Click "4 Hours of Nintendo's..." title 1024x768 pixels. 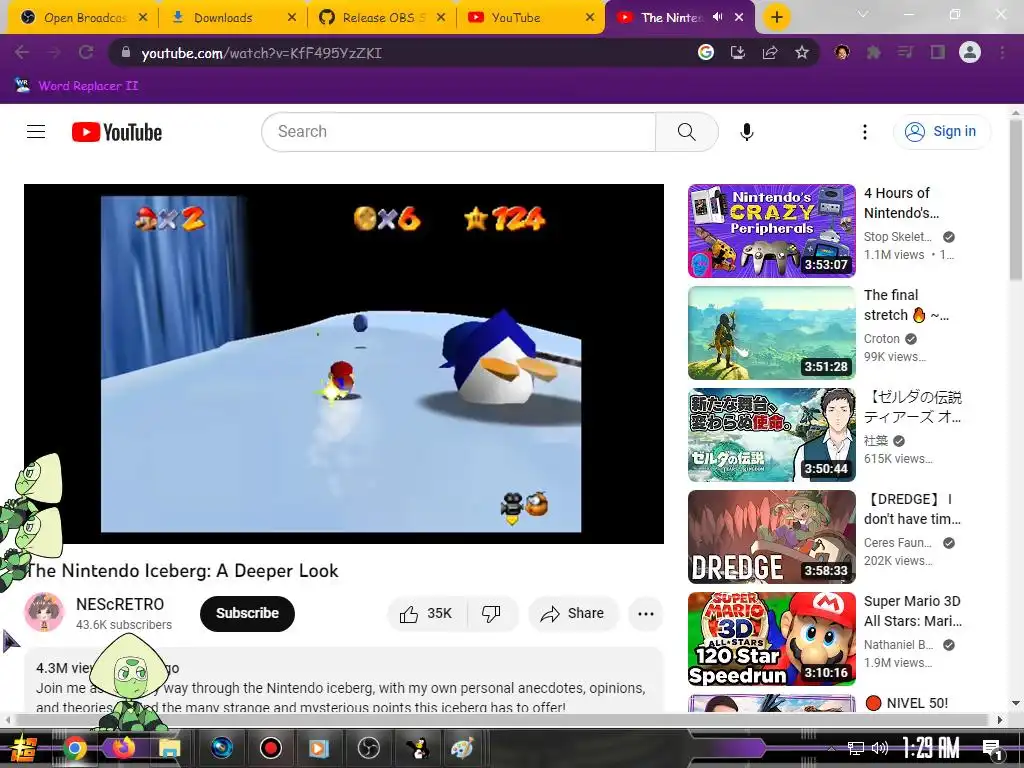(x=902, y=203)
